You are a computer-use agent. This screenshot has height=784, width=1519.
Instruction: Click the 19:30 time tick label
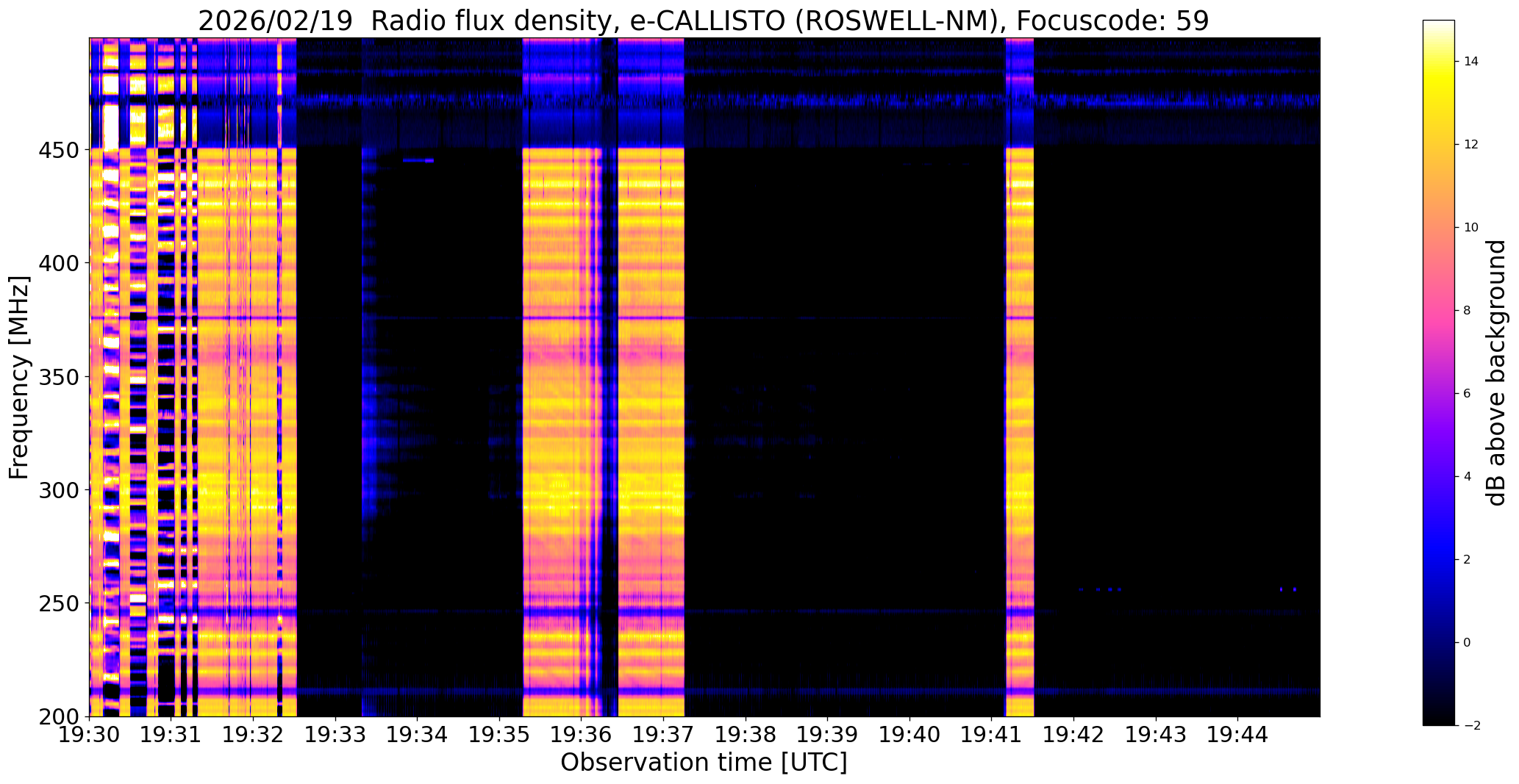point(90,734)
